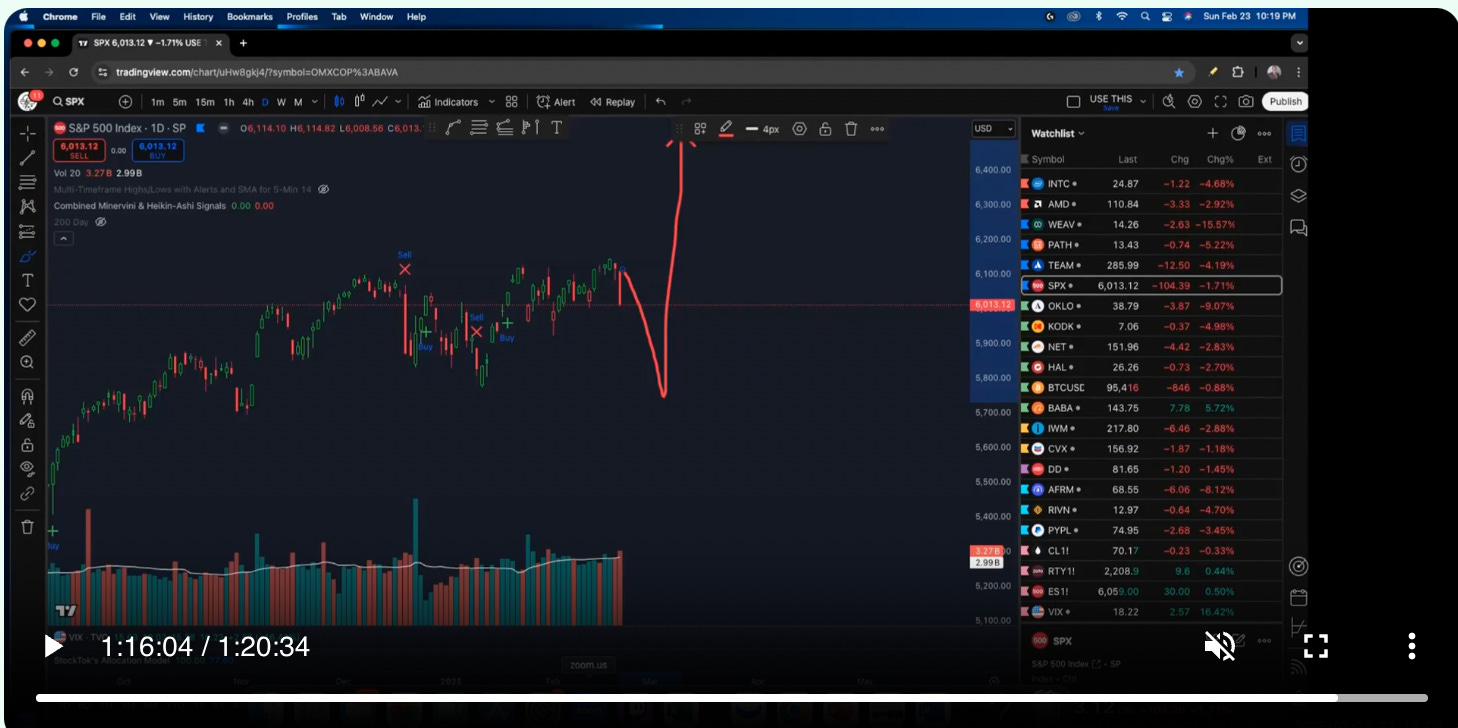Image resolution: width=1458 pixels, height=728 pixels.
Task: Toggle lock all drawings in sidebar
Action: (27, 445)
